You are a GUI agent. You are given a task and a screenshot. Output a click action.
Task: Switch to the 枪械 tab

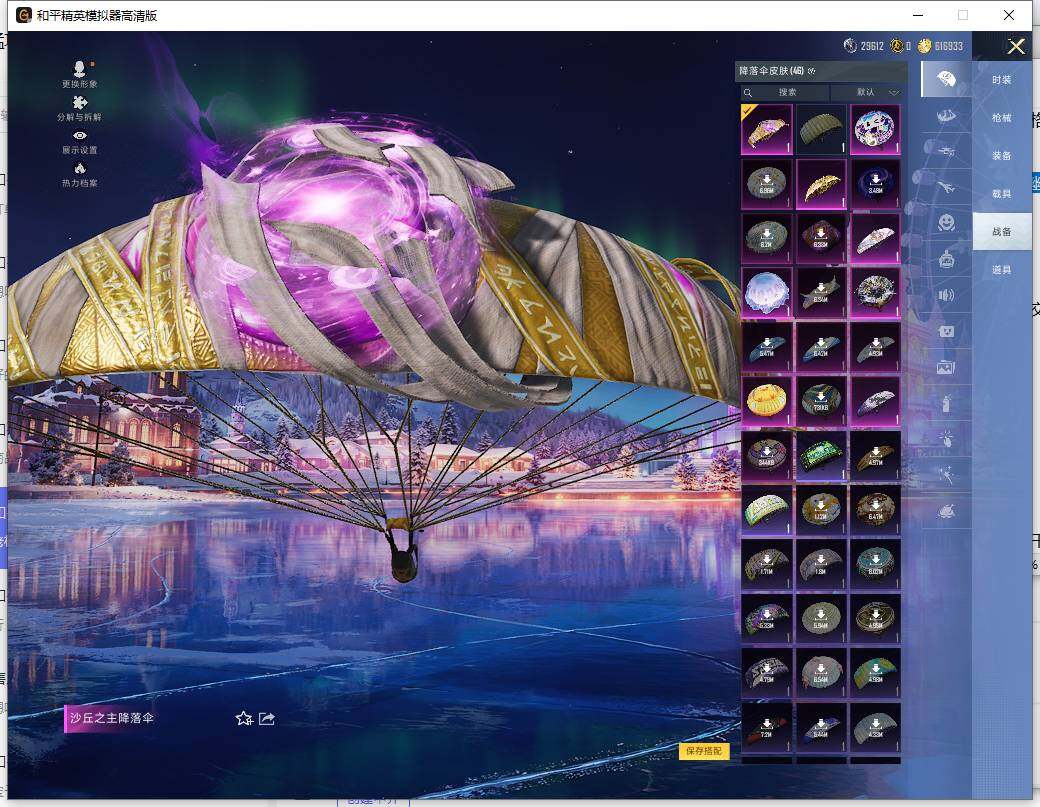(x=1002, y=117)
